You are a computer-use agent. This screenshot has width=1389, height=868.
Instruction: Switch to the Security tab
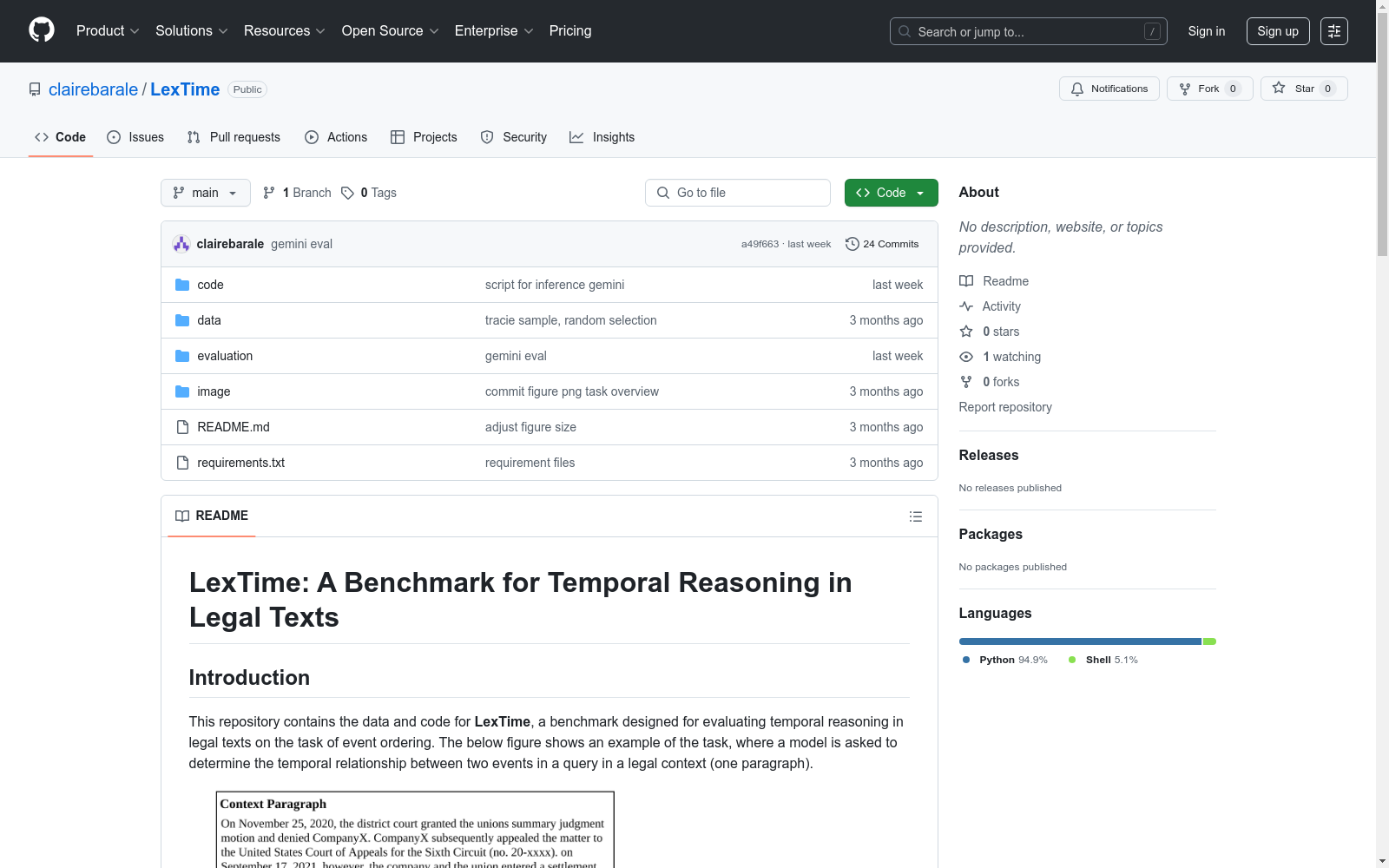pyautogui.click(x=514, y=137)
